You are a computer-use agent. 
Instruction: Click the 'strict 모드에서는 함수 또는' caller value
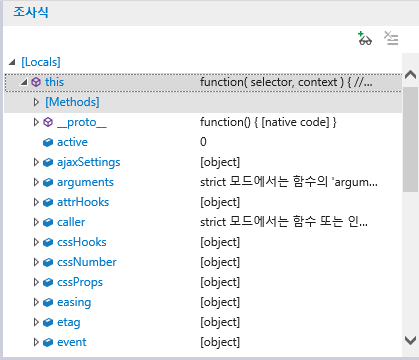tap(284, 222)
